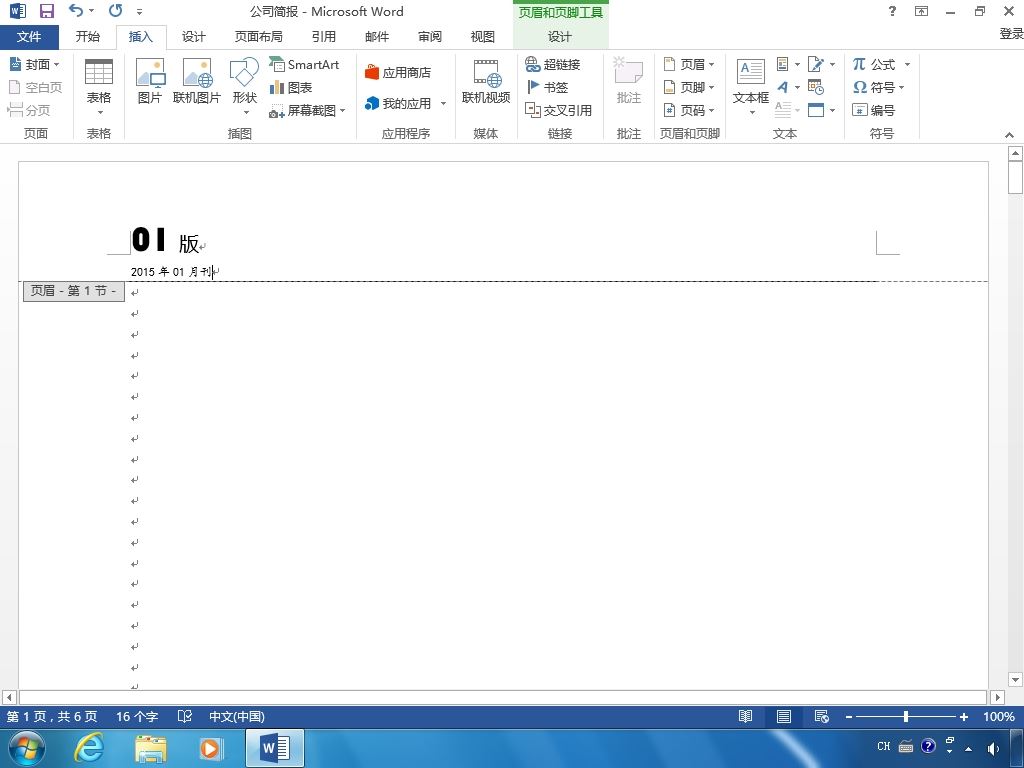
Task: Open the 页脚 footer dropdown
Action: (x=689, y=87)
